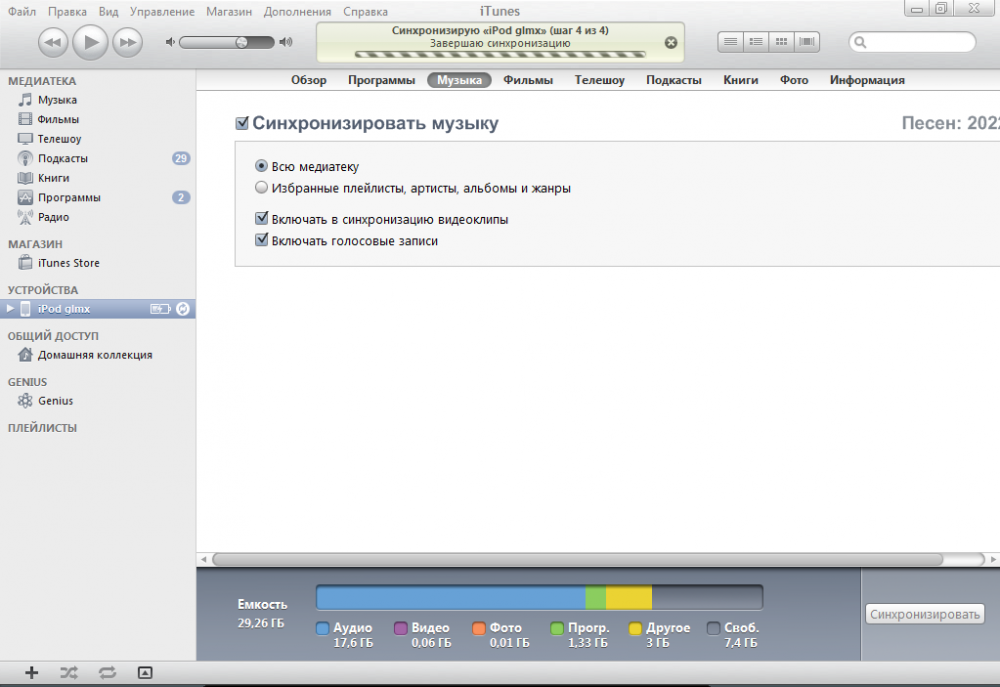Click the Play button

pyautogui.click(x=90, y=42)
